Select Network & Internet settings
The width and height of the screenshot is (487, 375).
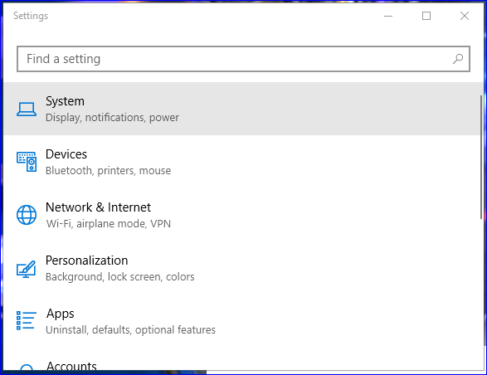point(243,215)
